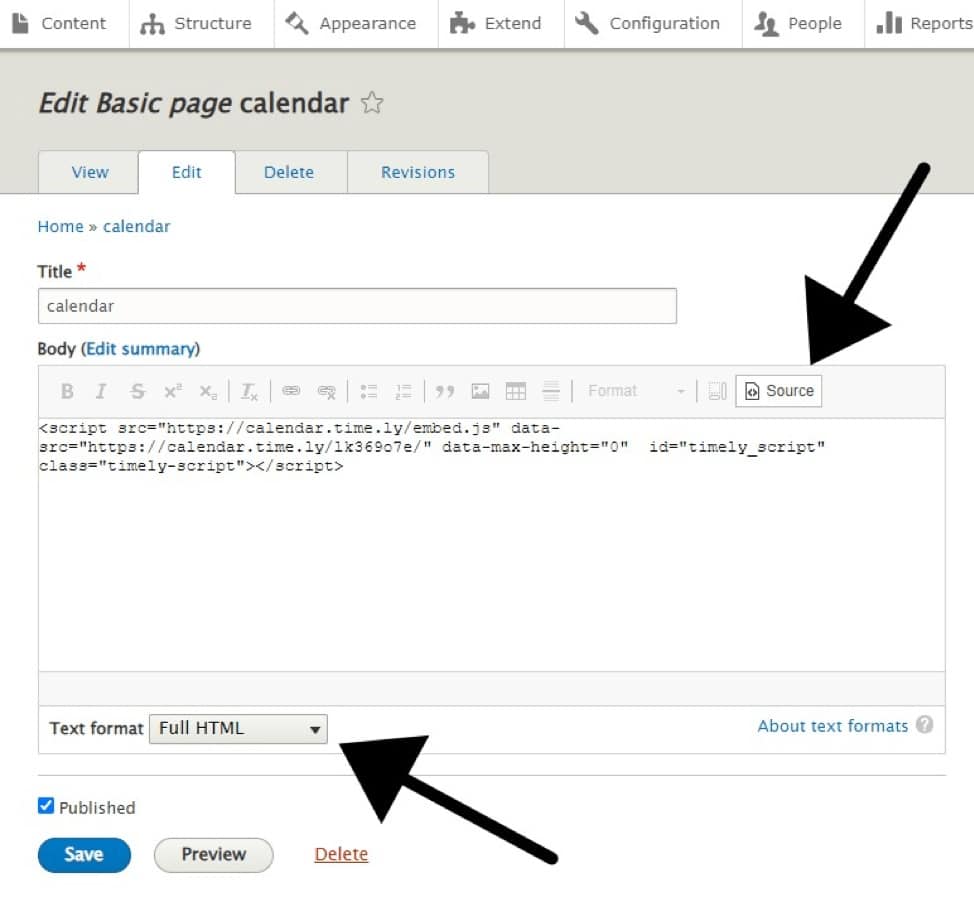Select the strikethrough icon
This screenshot has height=899, width=974.
pos(137,391)
